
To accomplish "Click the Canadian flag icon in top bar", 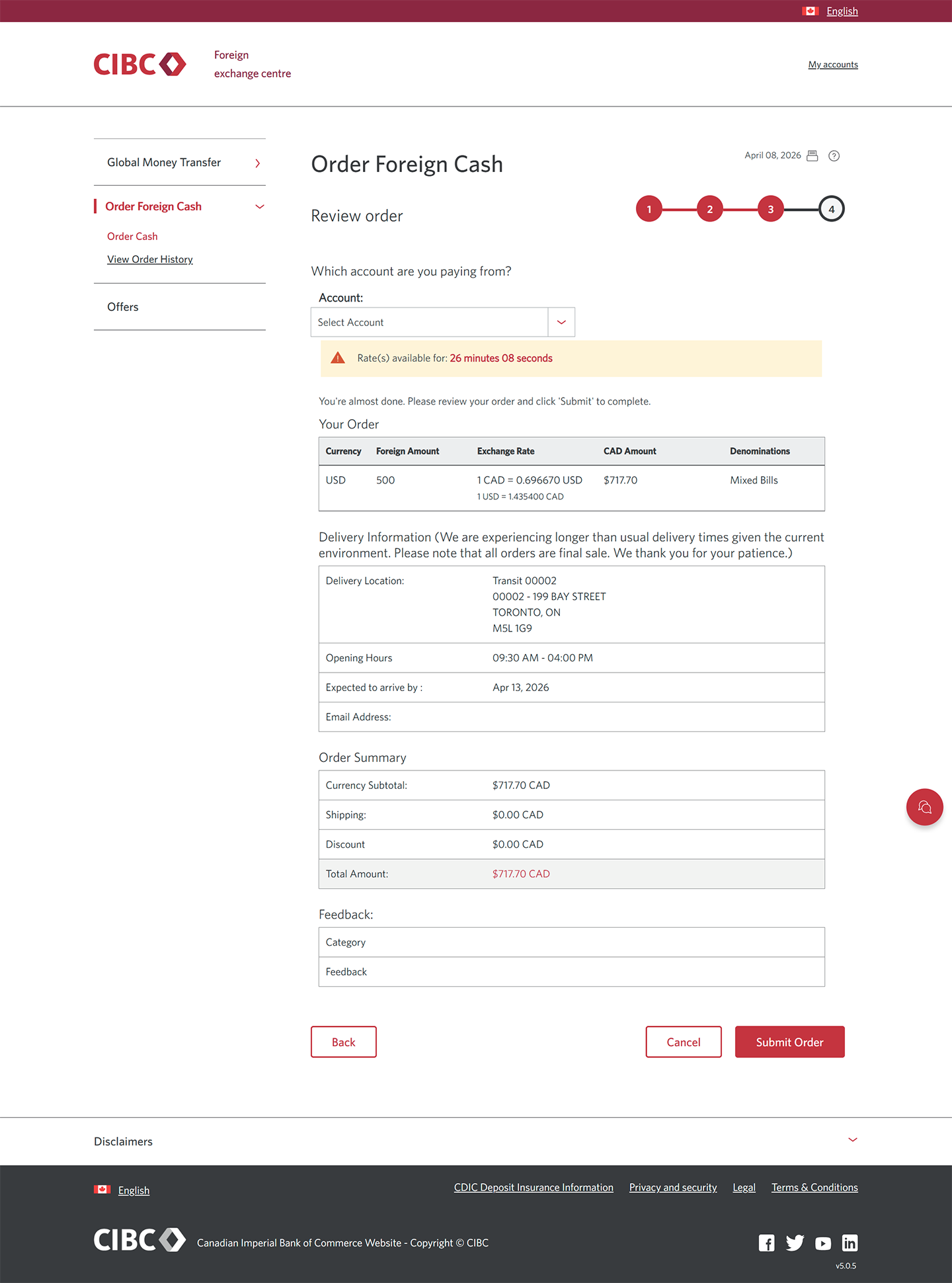I will (x=811, y=11).
